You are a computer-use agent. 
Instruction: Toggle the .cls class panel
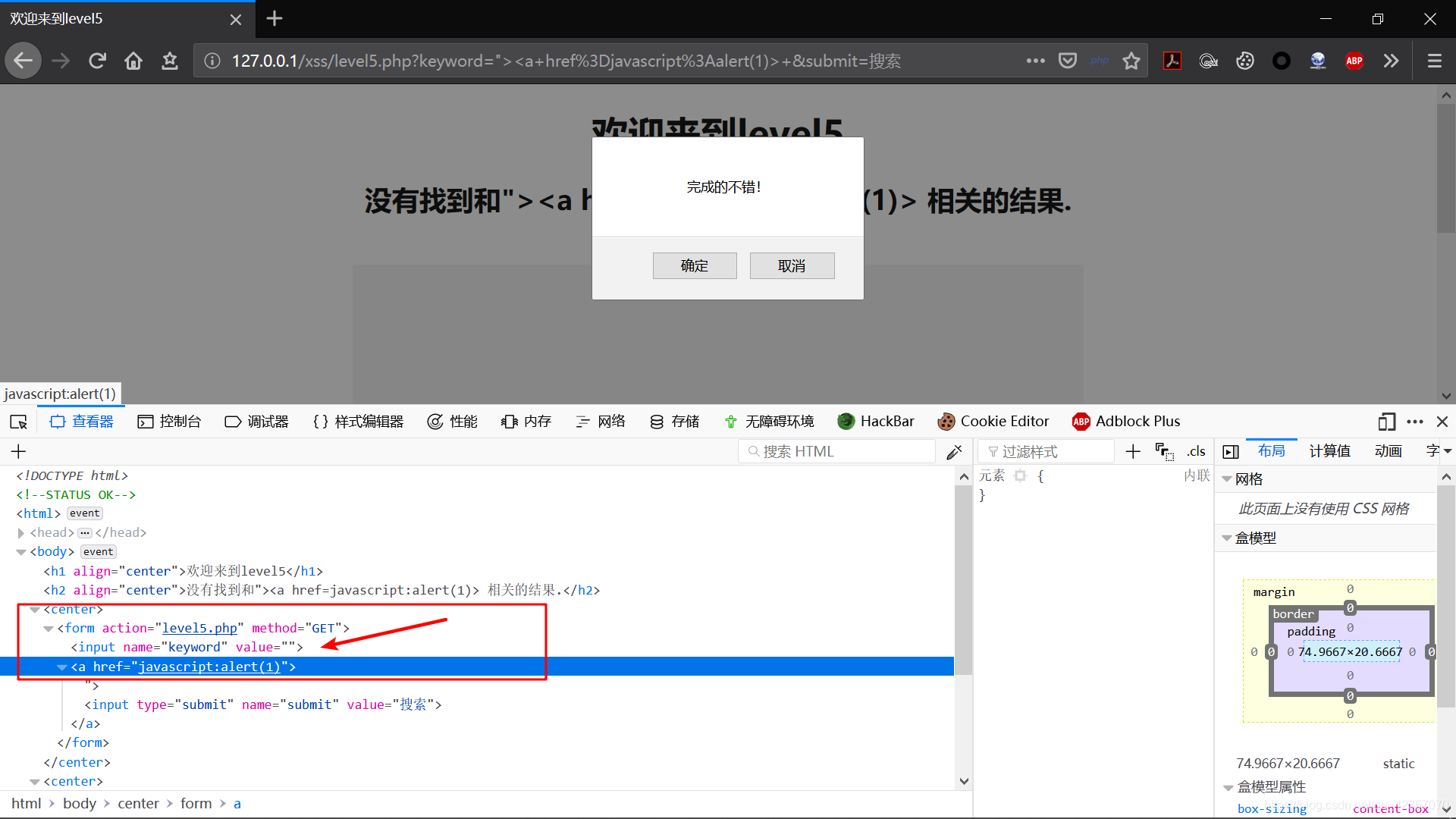(1197, 452)
